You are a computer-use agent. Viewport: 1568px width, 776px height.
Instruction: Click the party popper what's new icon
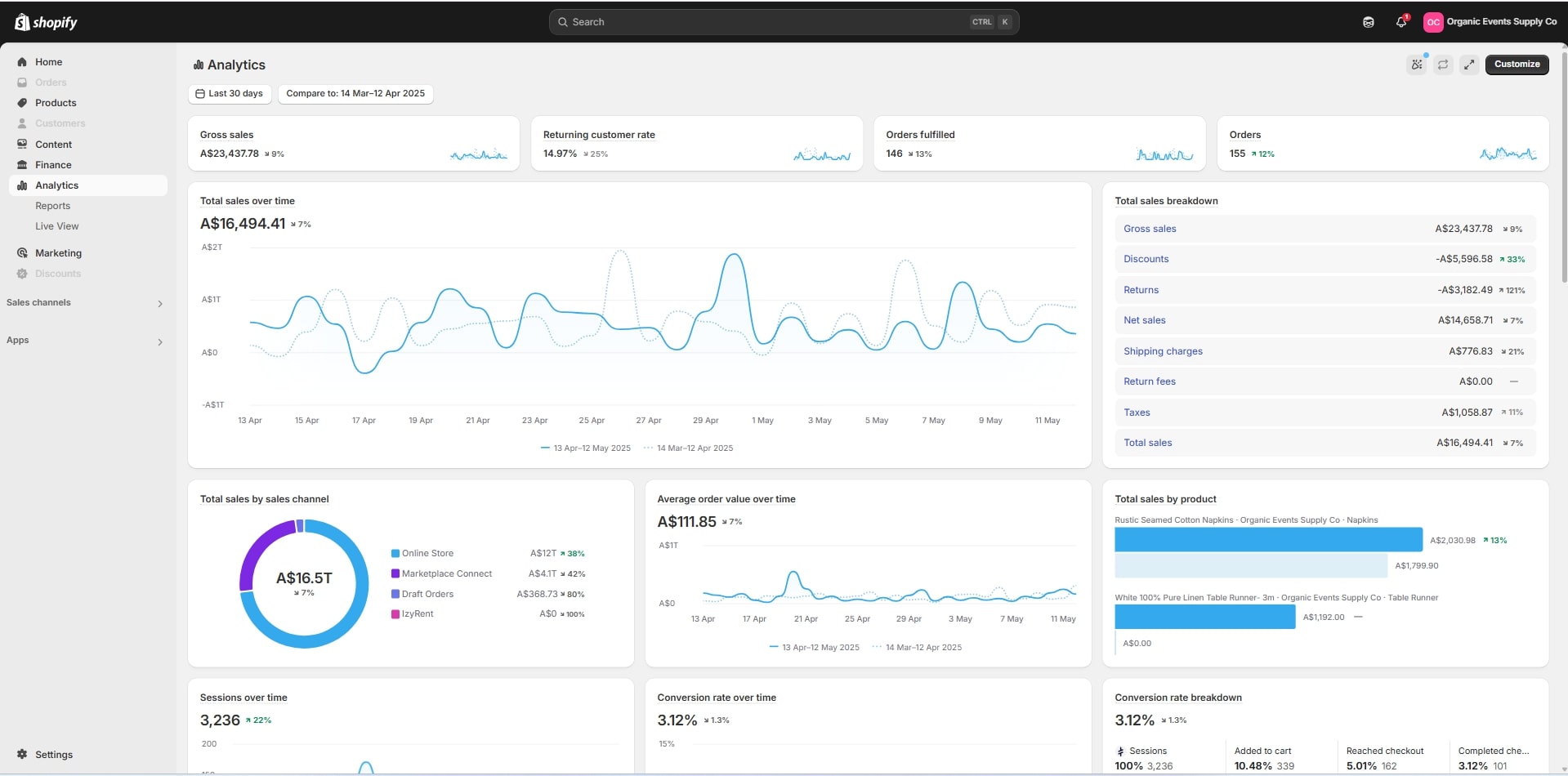point(1417,65)
